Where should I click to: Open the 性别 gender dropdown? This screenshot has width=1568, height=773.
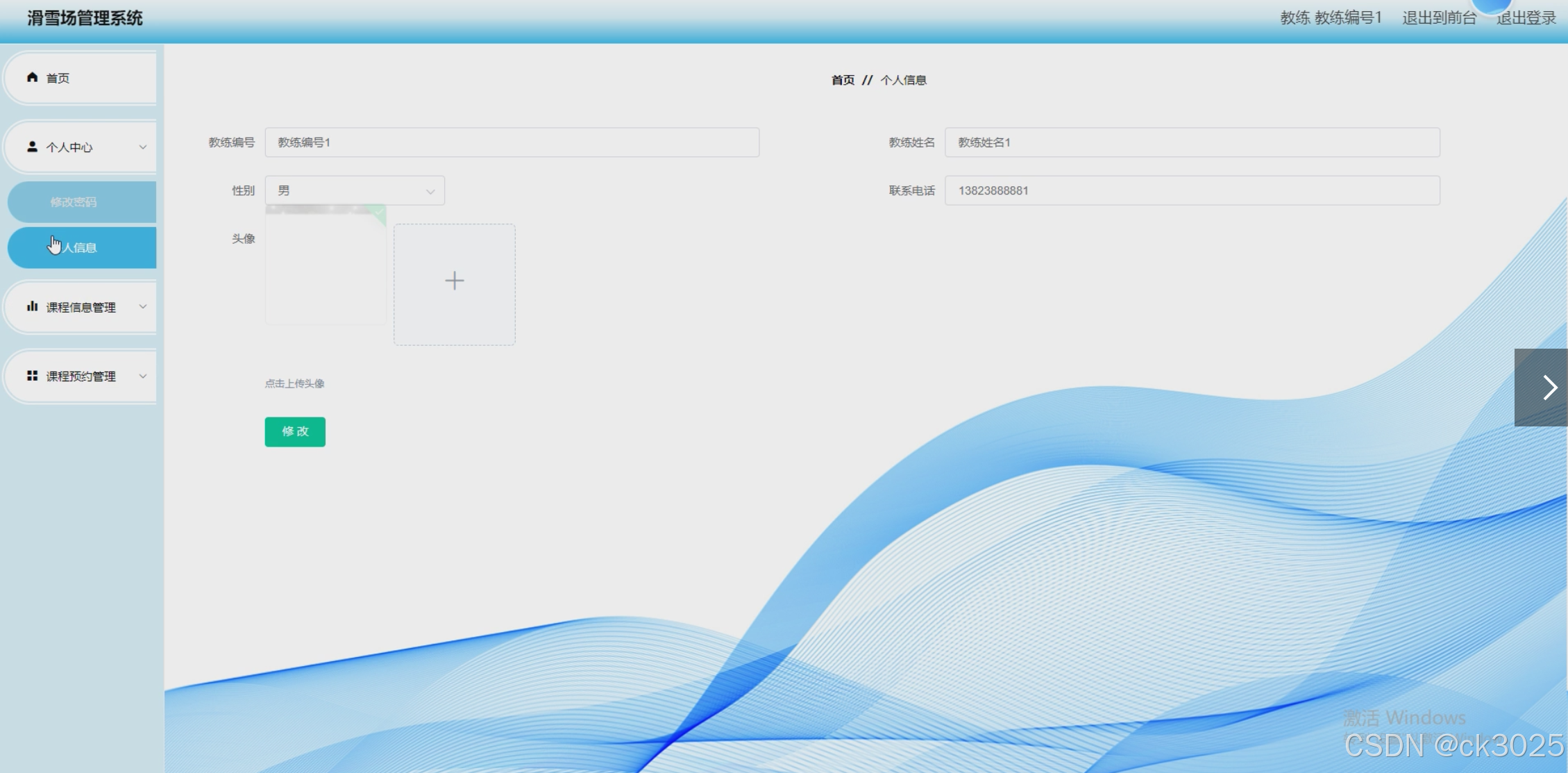[x=355, y=190]
